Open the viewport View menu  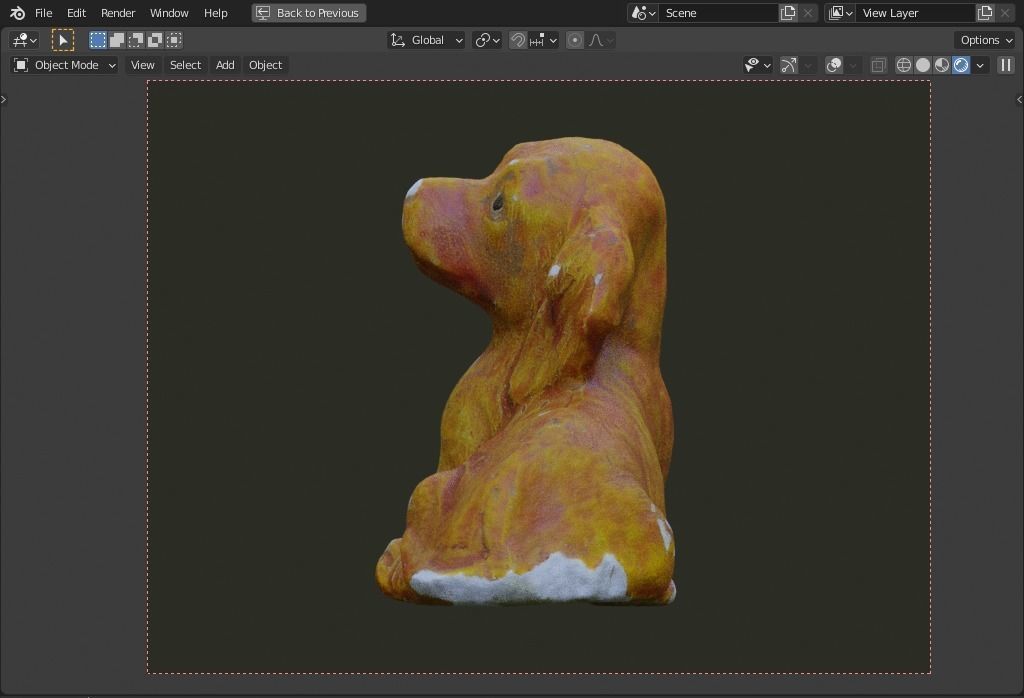coord(142,65)
